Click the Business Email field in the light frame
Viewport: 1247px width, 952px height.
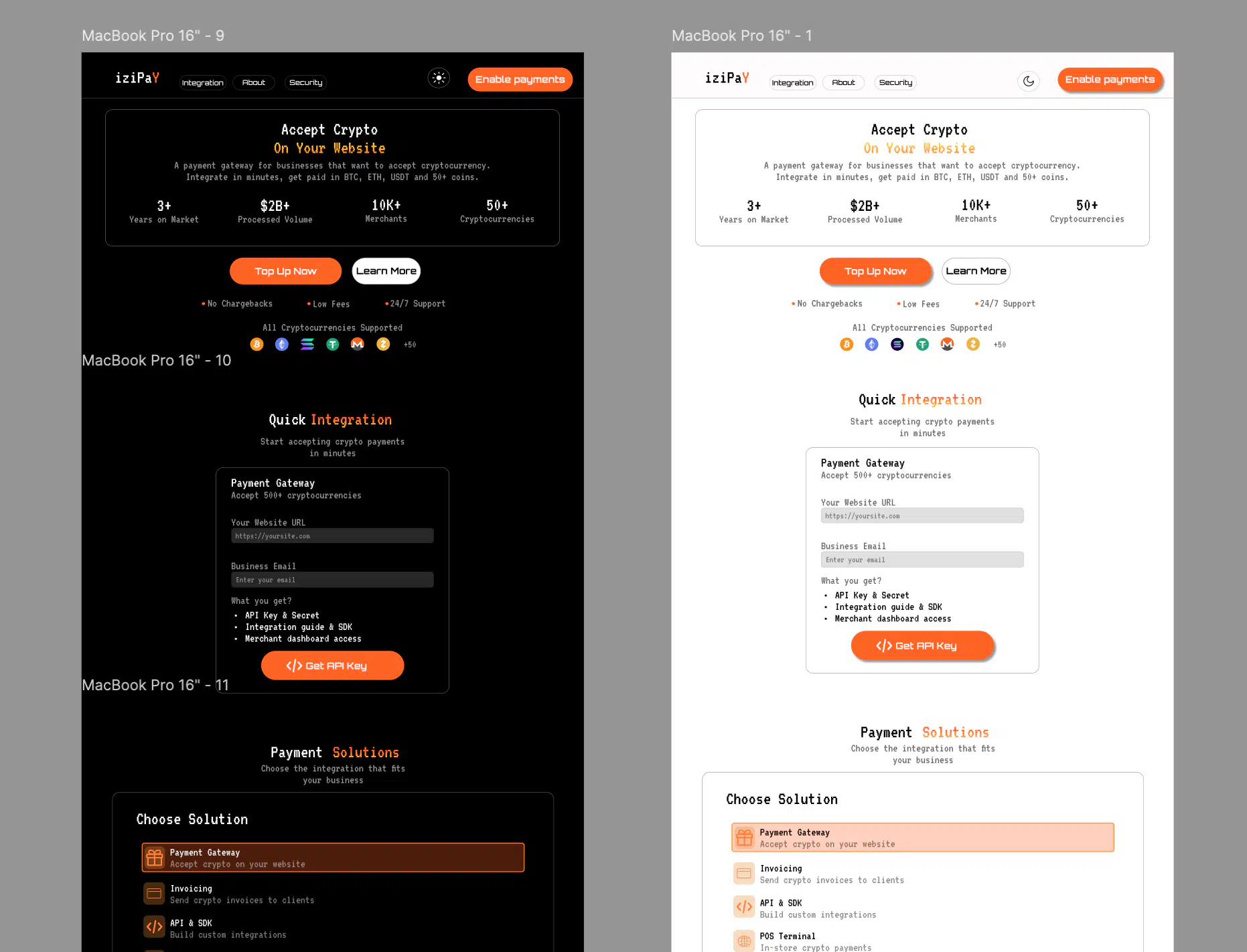(922, 560)
